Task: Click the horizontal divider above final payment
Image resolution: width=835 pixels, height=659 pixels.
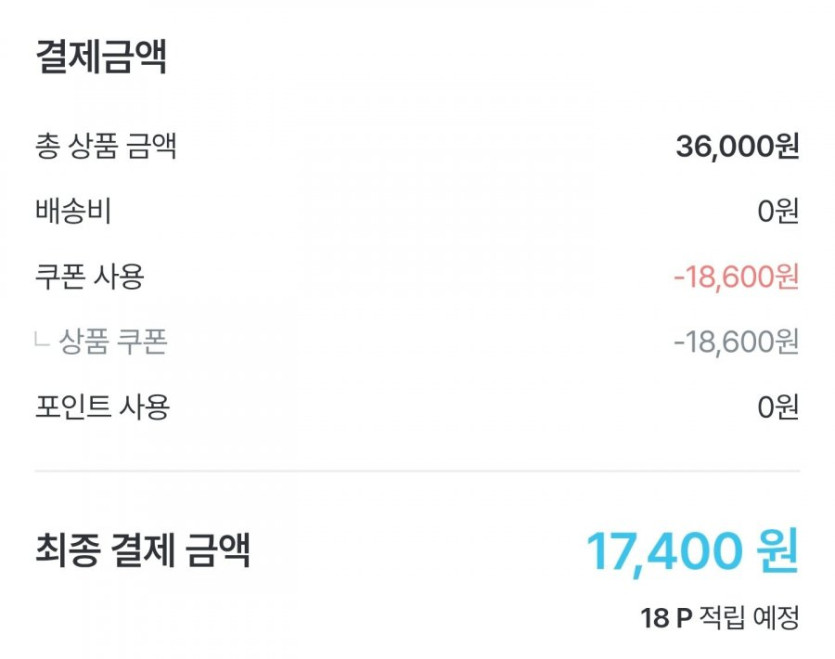Action: [417, 470]
